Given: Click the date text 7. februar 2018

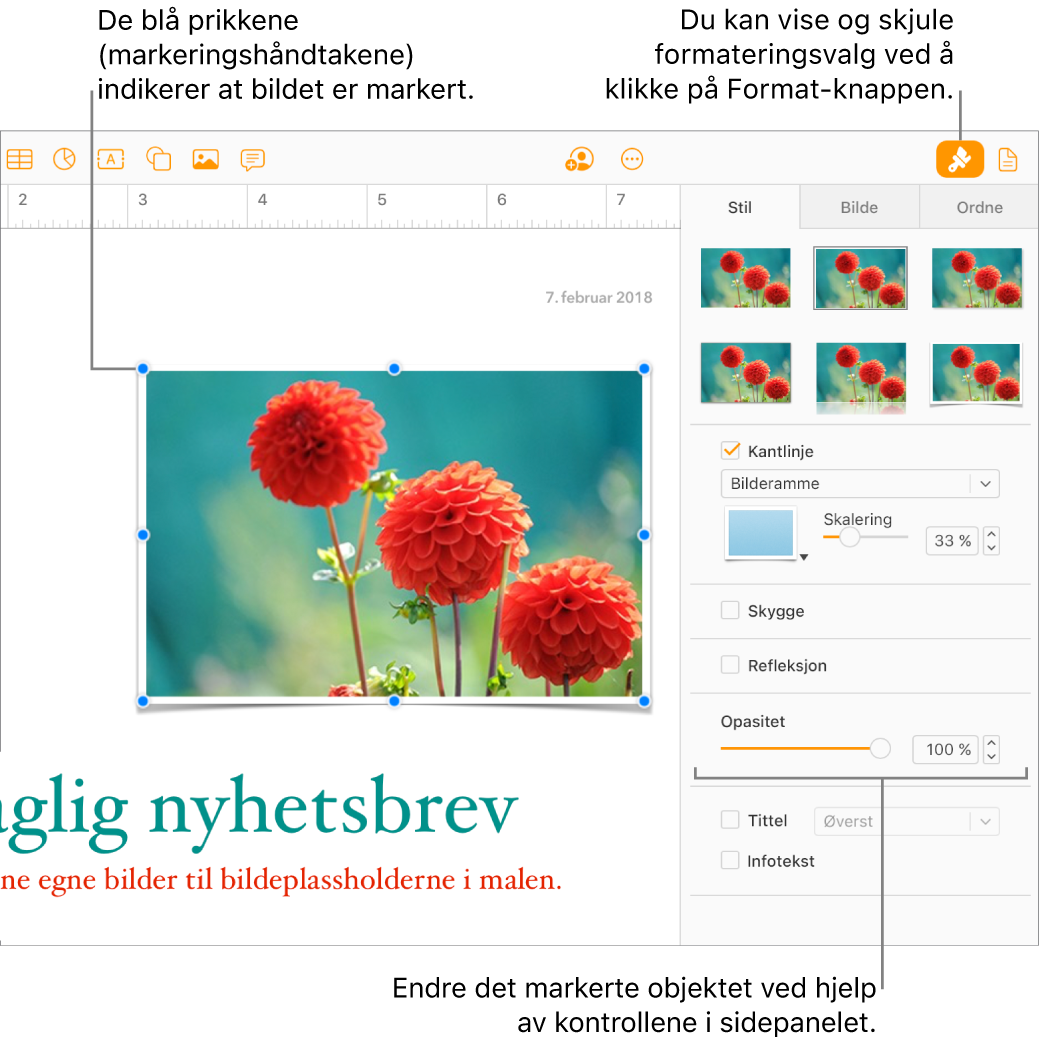Looking at the screenshot, I should click(x=599, y=297).
